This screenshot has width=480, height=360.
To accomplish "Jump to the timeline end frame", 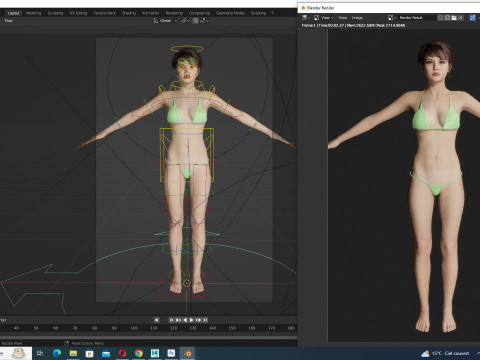I will pyautogui.click(x=205, y=320).
